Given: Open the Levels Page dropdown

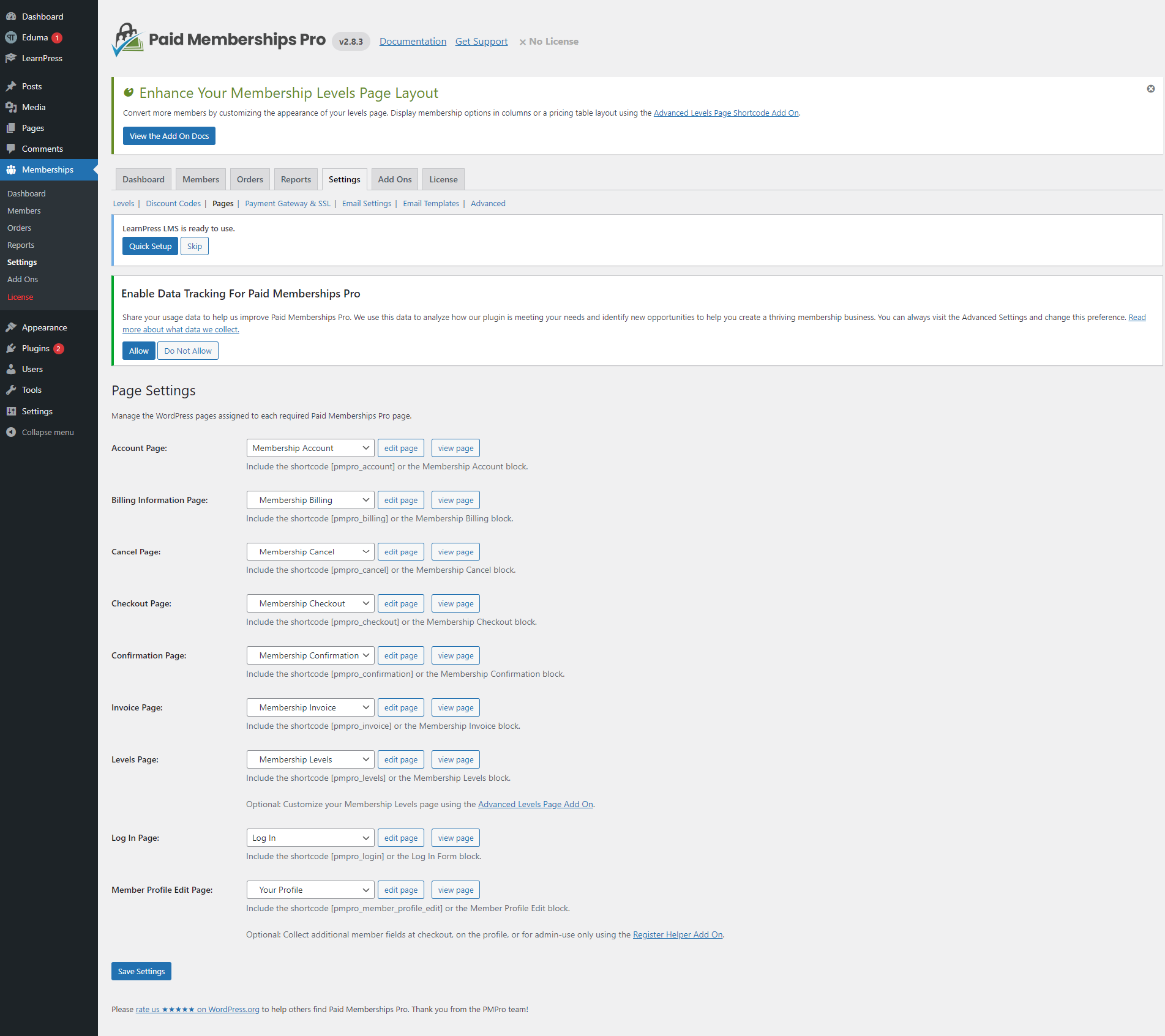Looking at the screenshot, I should (x=310, y=759).
